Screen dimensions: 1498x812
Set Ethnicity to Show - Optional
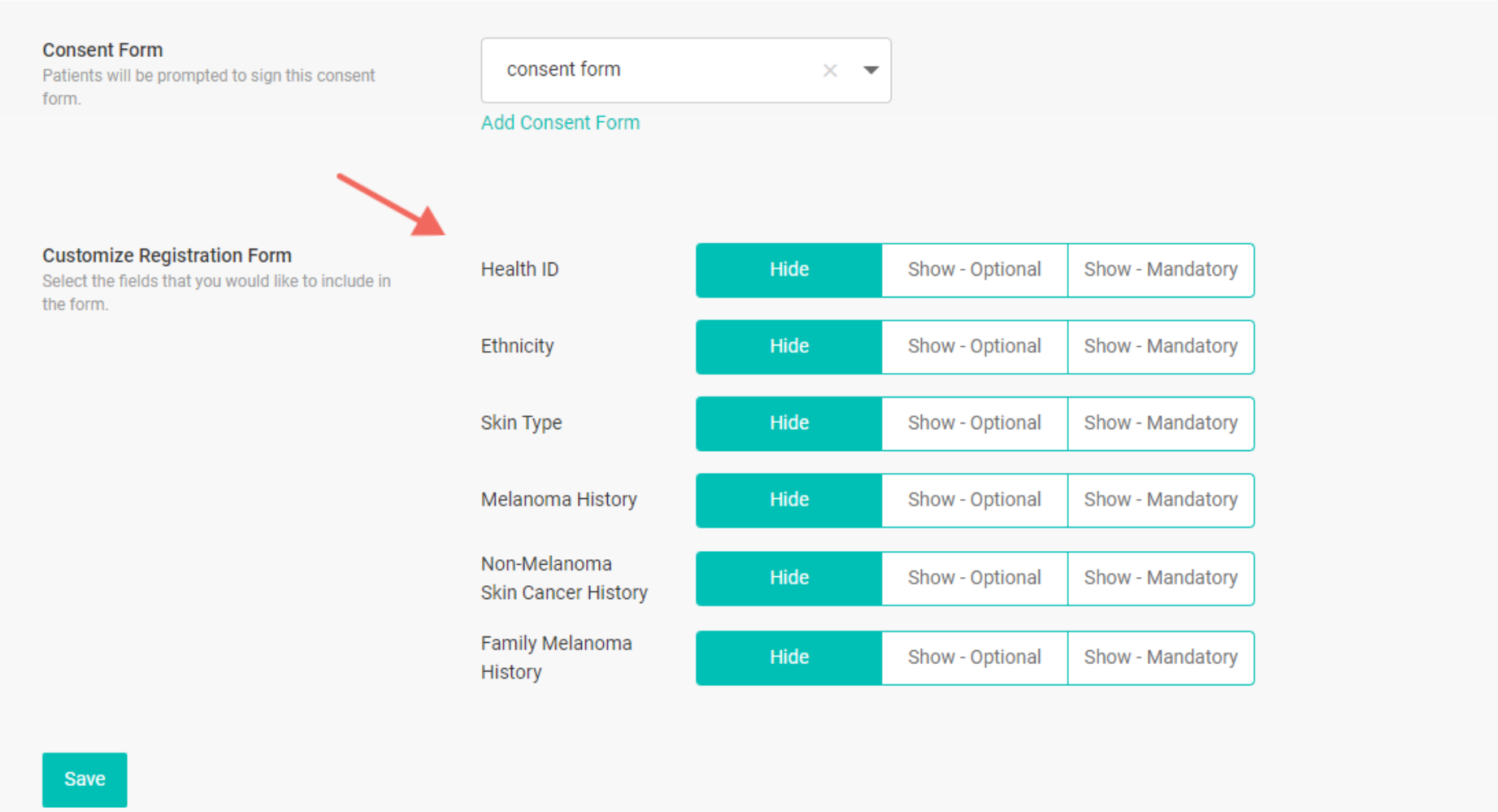click(974, 346)
